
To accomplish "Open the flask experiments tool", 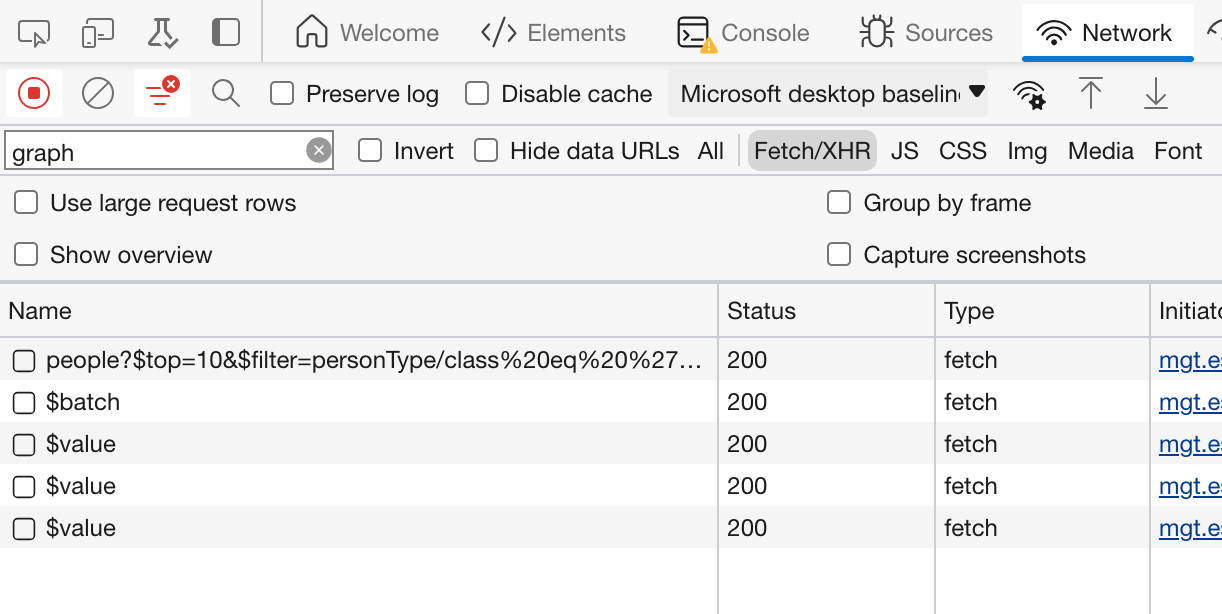I will tap(162, 32).
